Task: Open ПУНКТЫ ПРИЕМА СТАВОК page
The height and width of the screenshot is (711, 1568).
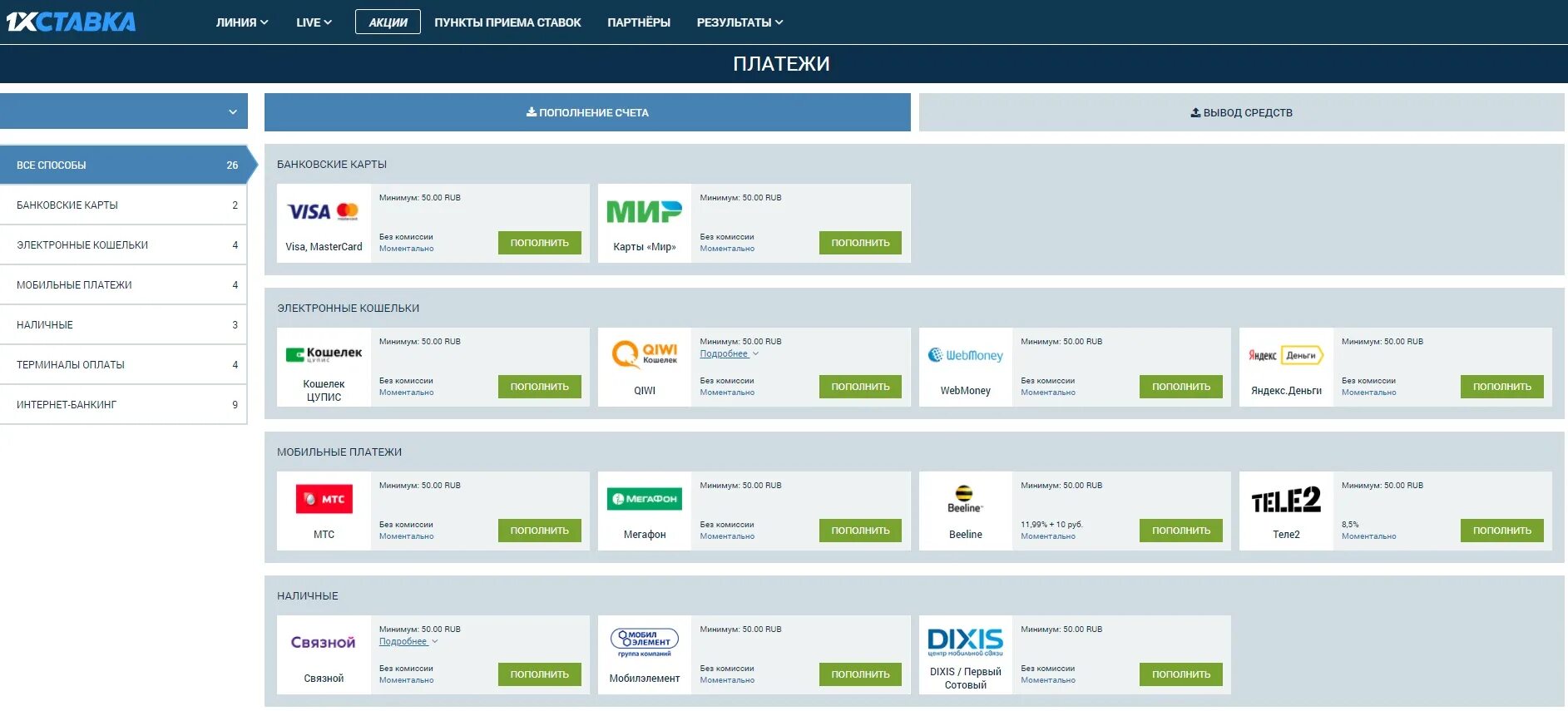Action: coord(507,22)
